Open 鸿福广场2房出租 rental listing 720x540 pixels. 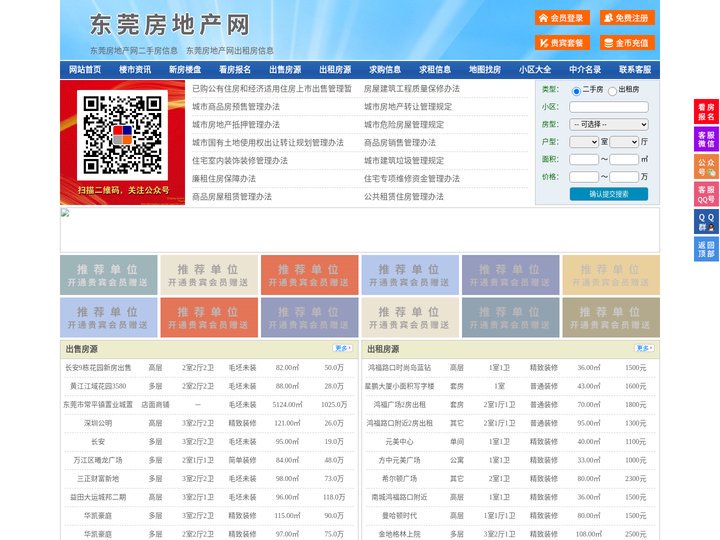coord(399,405)
